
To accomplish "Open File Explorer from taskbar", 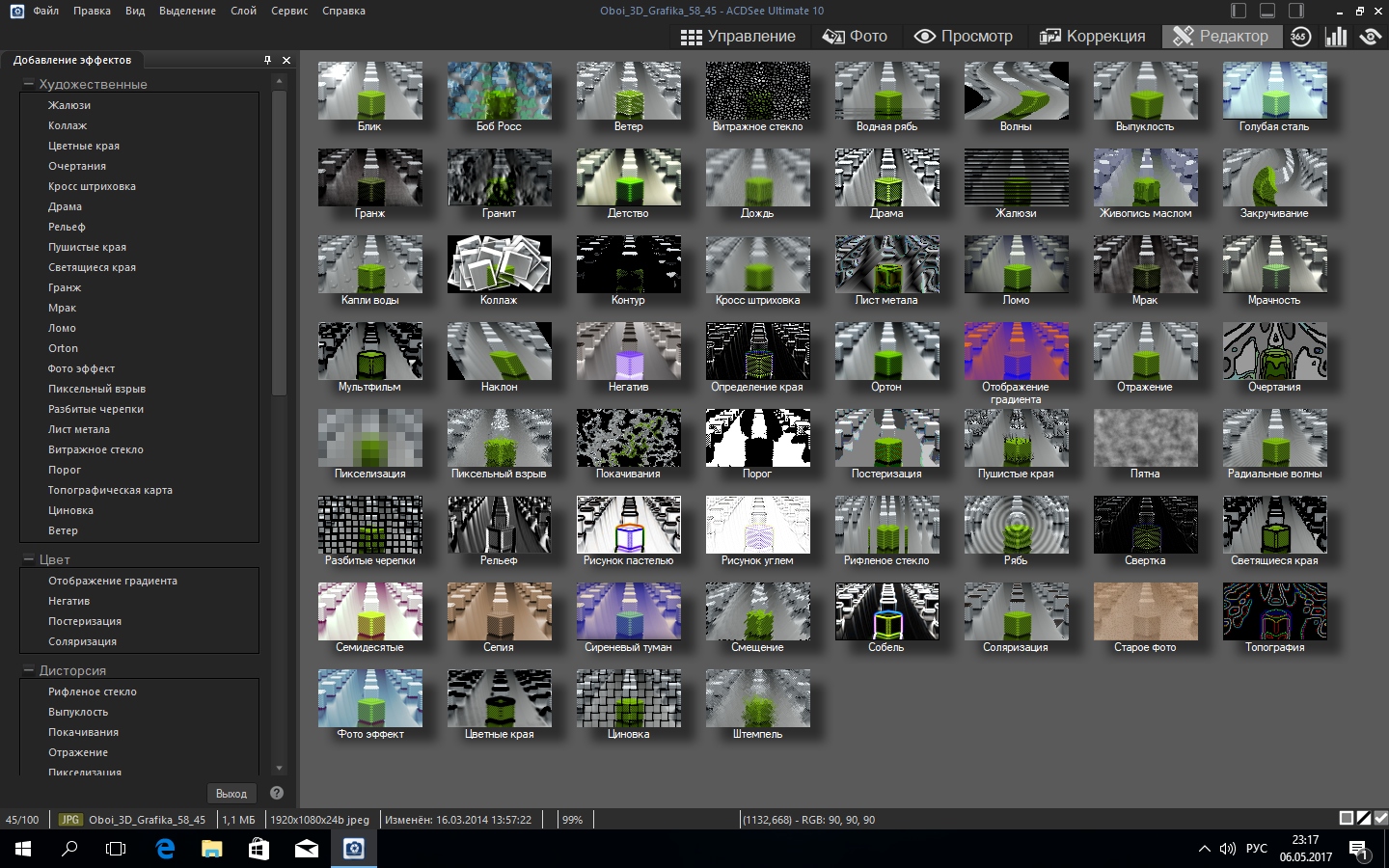I will (x=211, y=849).
